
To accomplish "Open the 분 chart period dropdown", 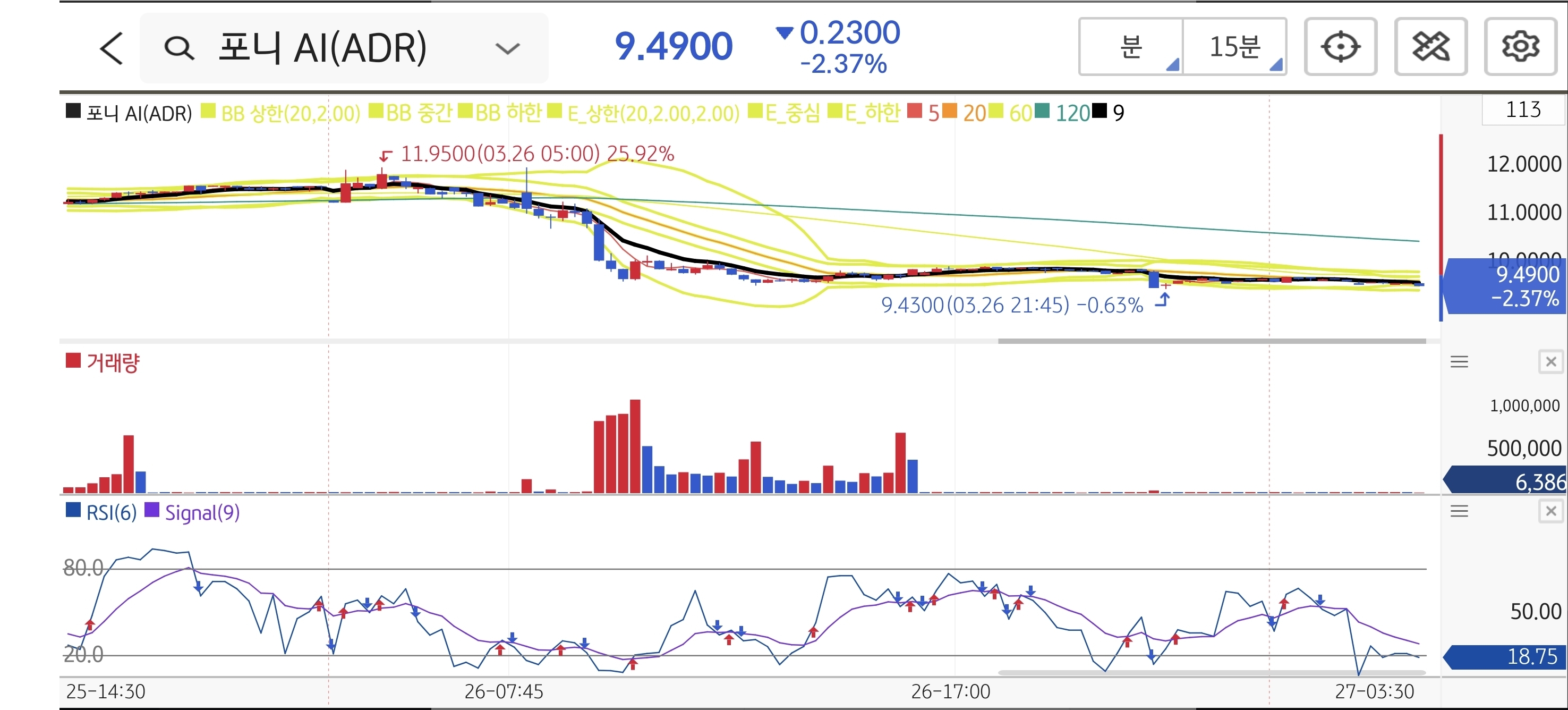I will coord(1131,47).
